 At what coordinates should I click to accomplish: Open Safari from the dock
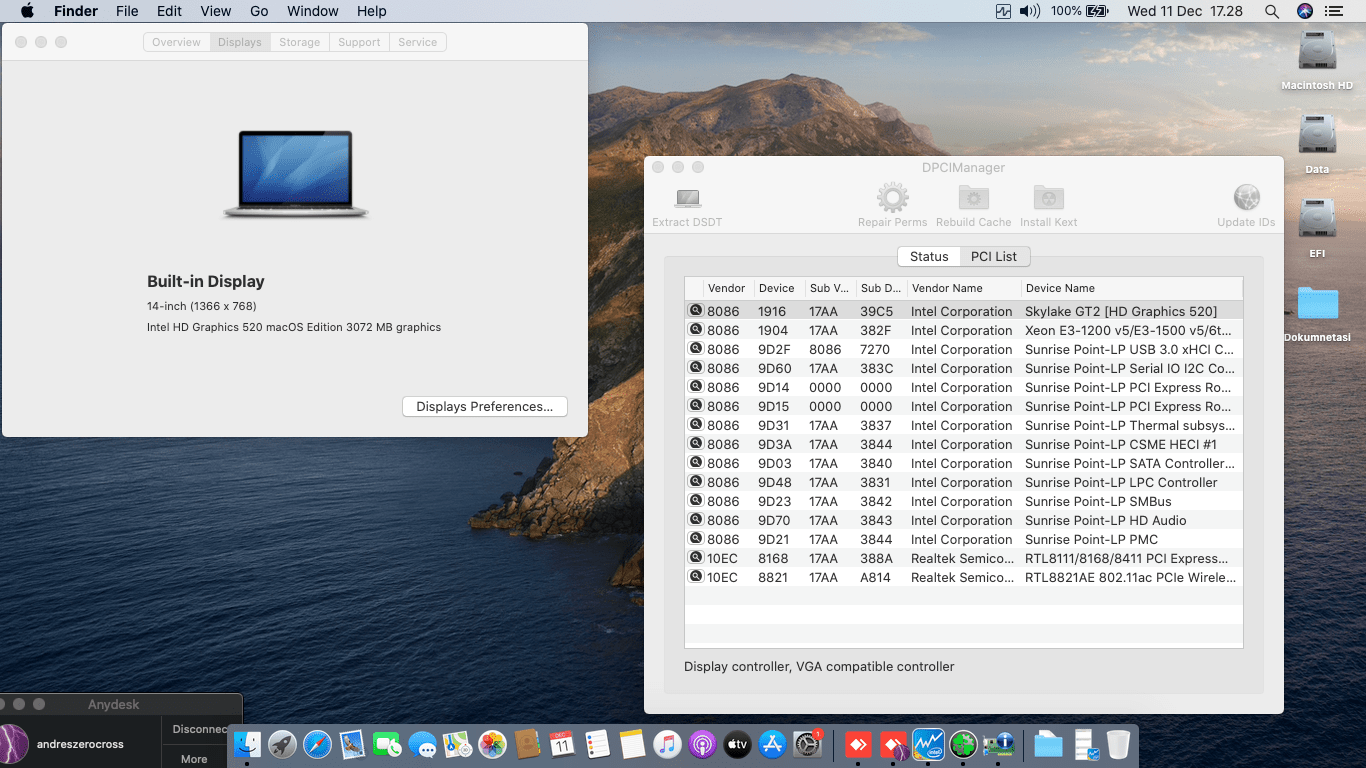pos(317,744)
